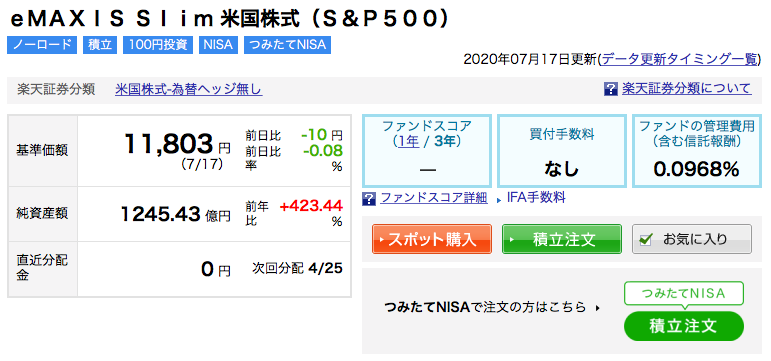Open データ更新タイミング一覧 link

tap(680, 59)
